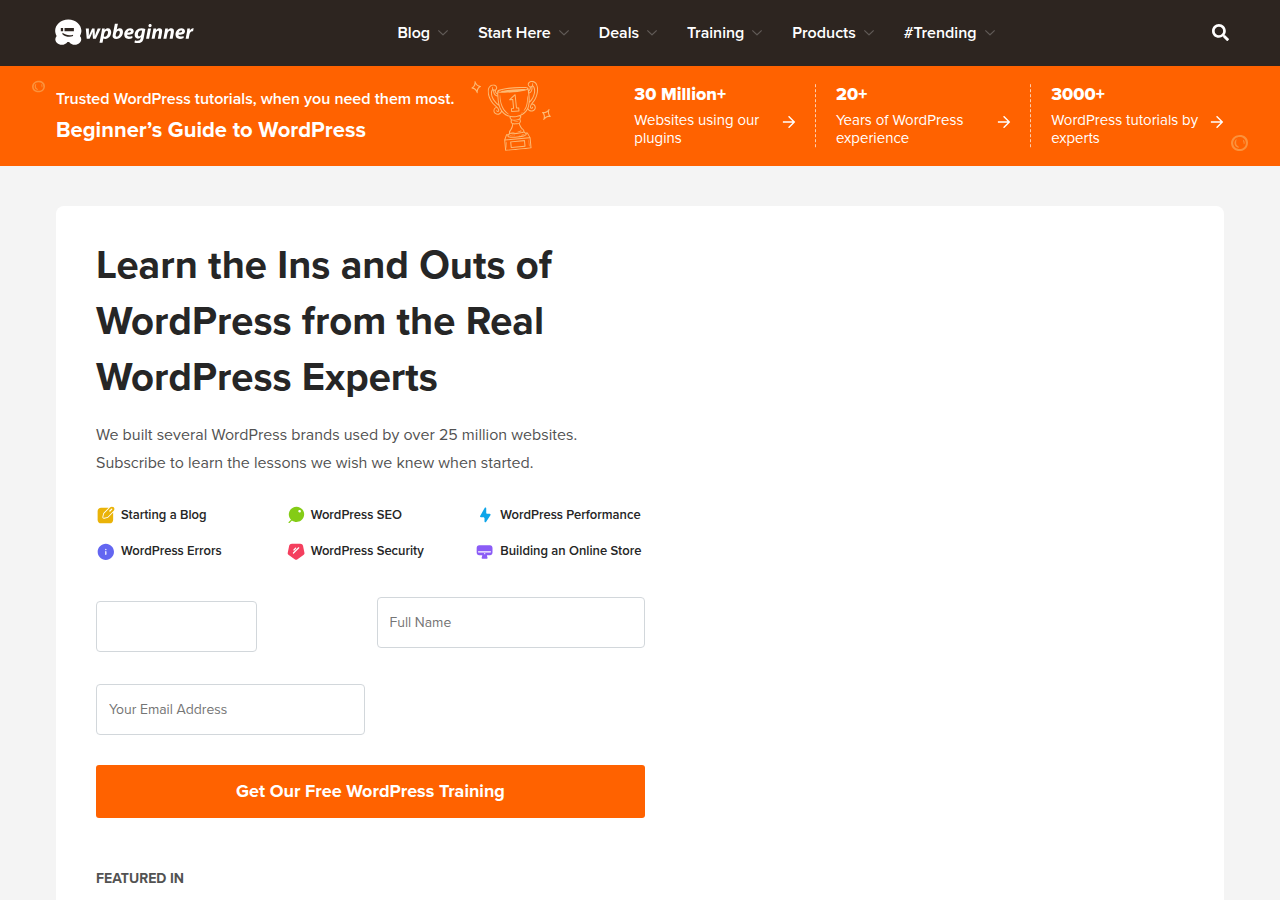Click the WordPress Errors label
Screen dimensions: 1280x900
171,551
